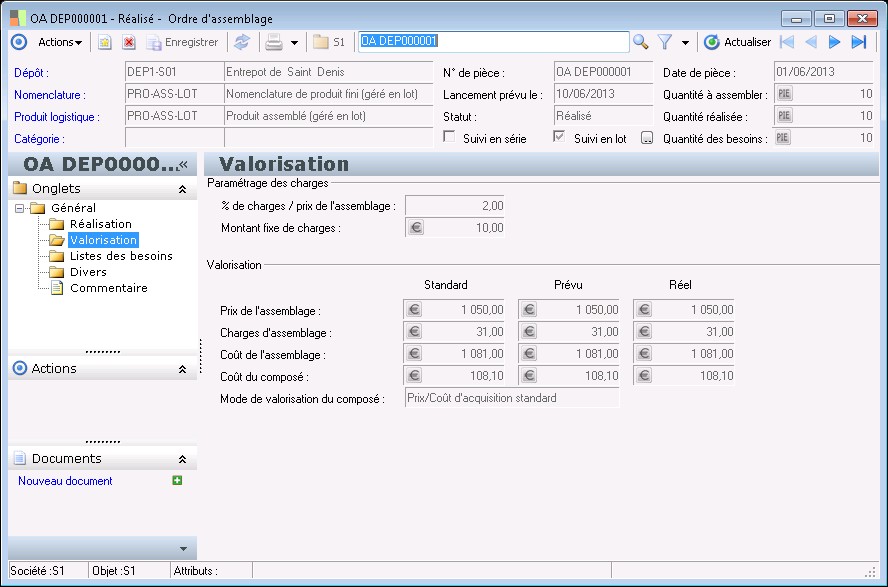Image resolution: width=888 pixels, height=587 pixels.
Task: Click the refresh arrows toolbar icon
Action: click(241, 42)
